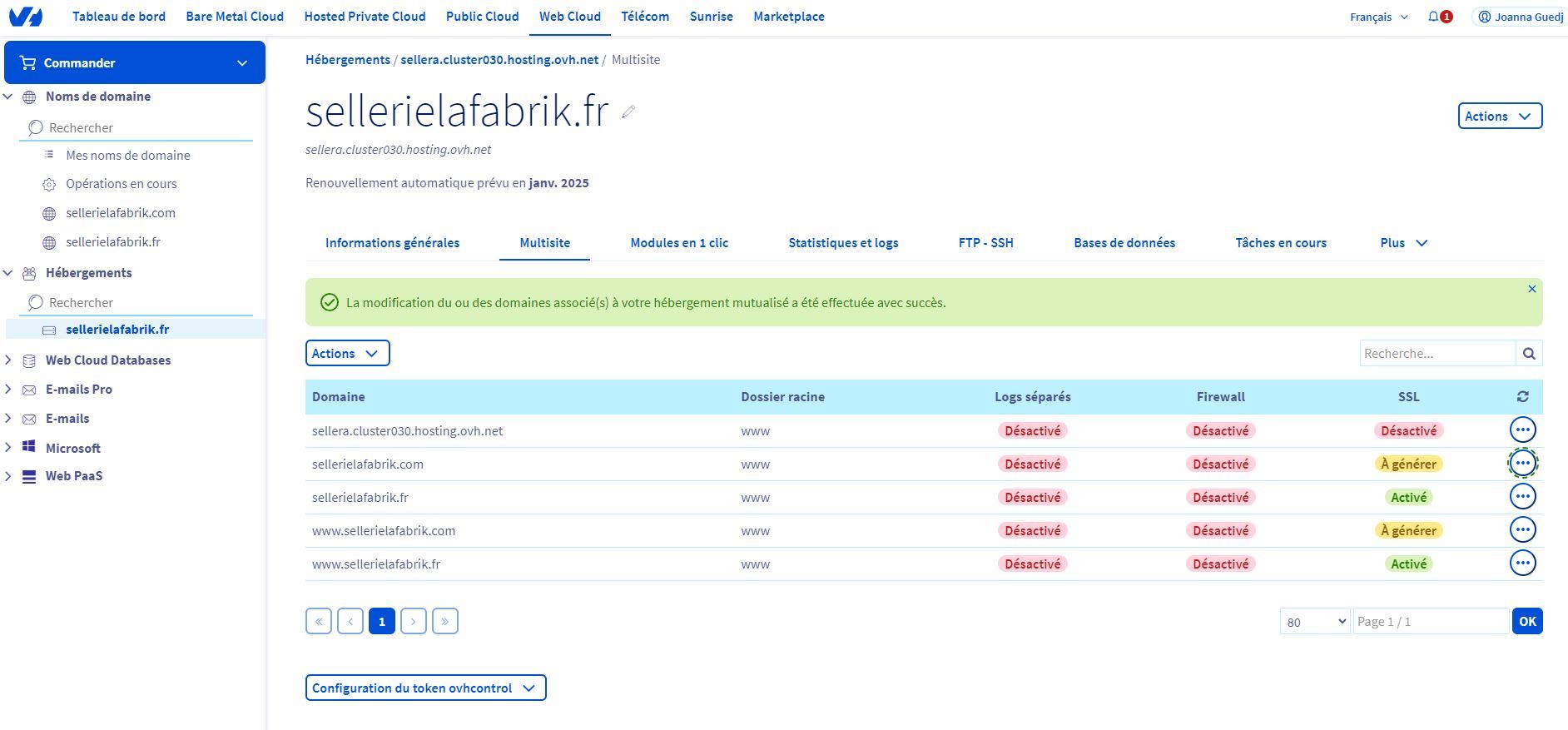This screenshot has width=1568, height=730.
Task: Switch to the Bases de données tab
Action: pyautogui.click(x=1124, y=243)
